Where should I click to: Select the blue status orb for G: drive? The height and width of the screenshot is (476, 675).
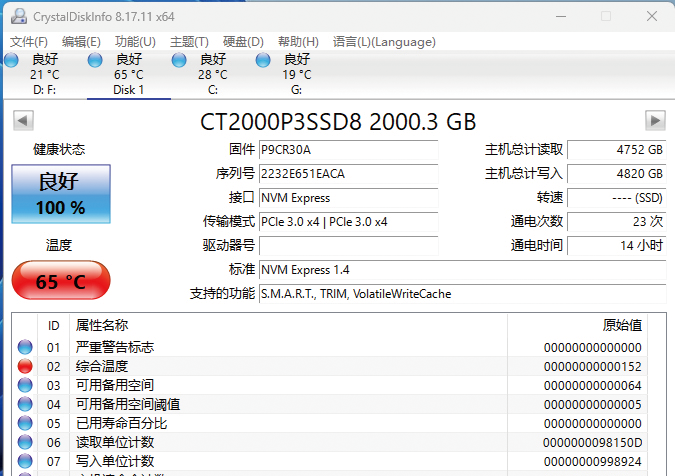click(x=263, y=60)
